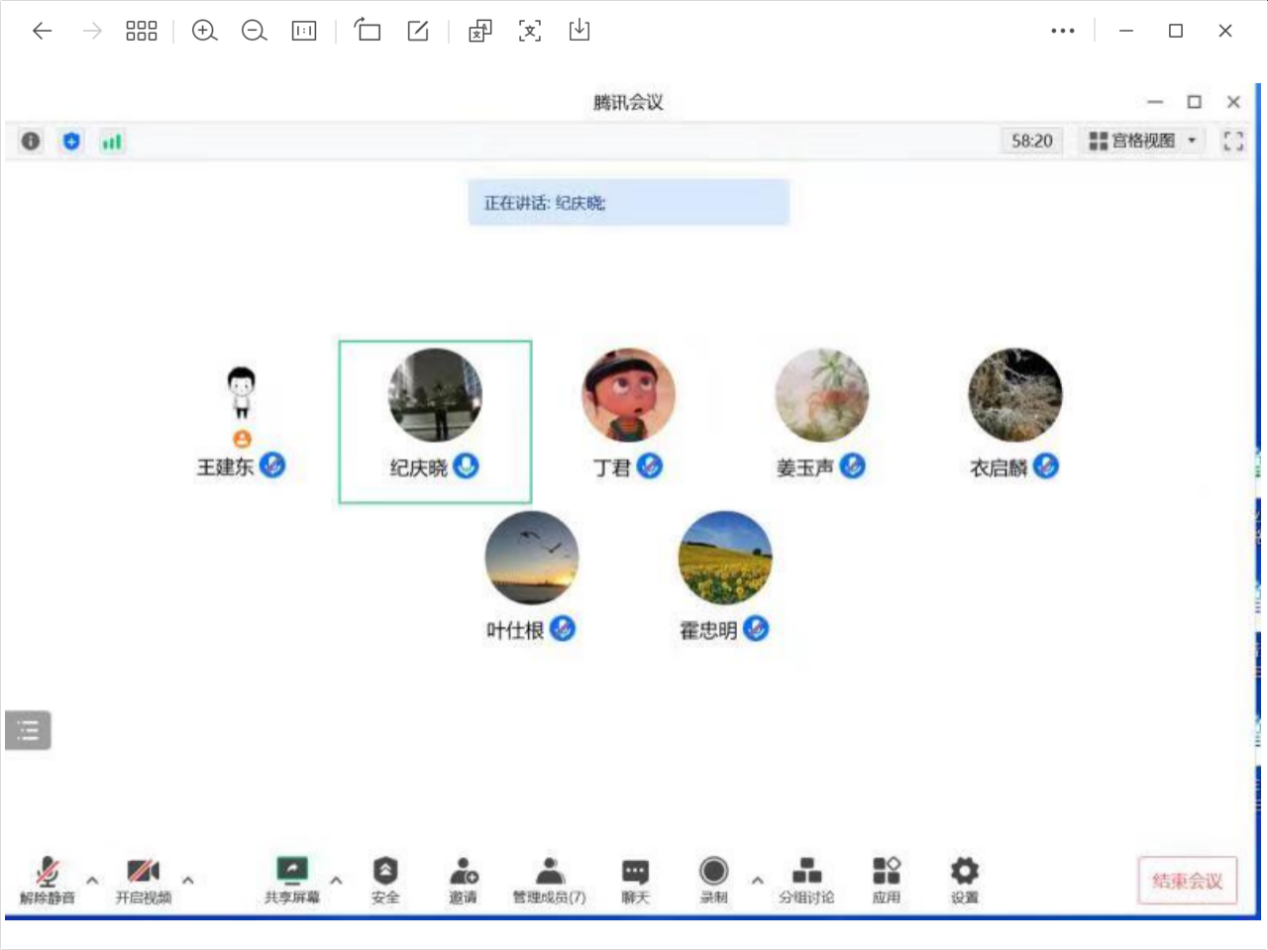Image resolution: width=1268 pixels, height=950 pixels.
Task: Expand recording options arrow beside 录制
Action: [x=757, y=880]
